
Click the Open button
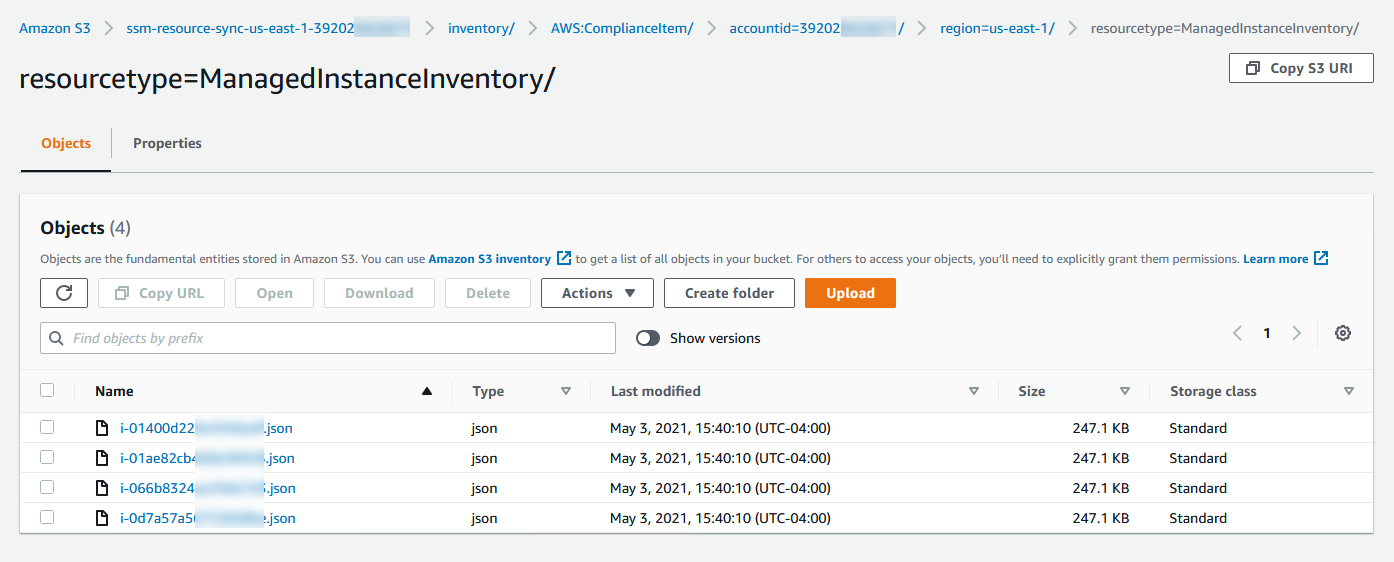pos(274,293)
